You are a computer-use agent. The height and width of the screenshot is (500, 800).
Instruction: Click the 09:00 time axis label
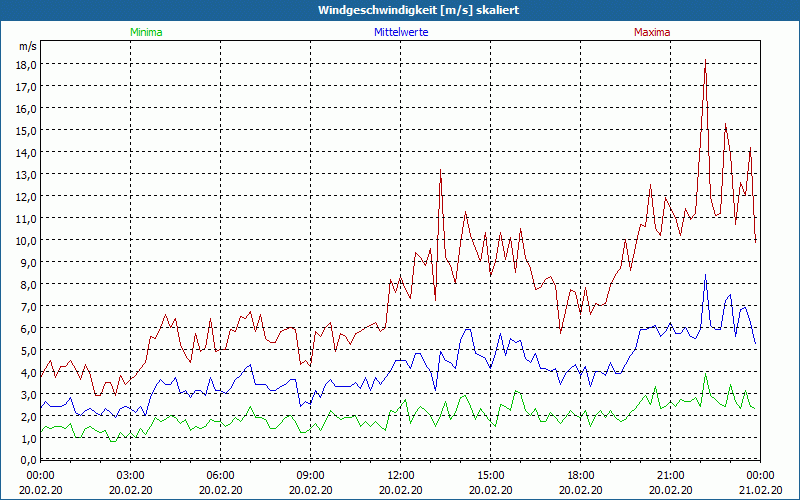(310, 475)
